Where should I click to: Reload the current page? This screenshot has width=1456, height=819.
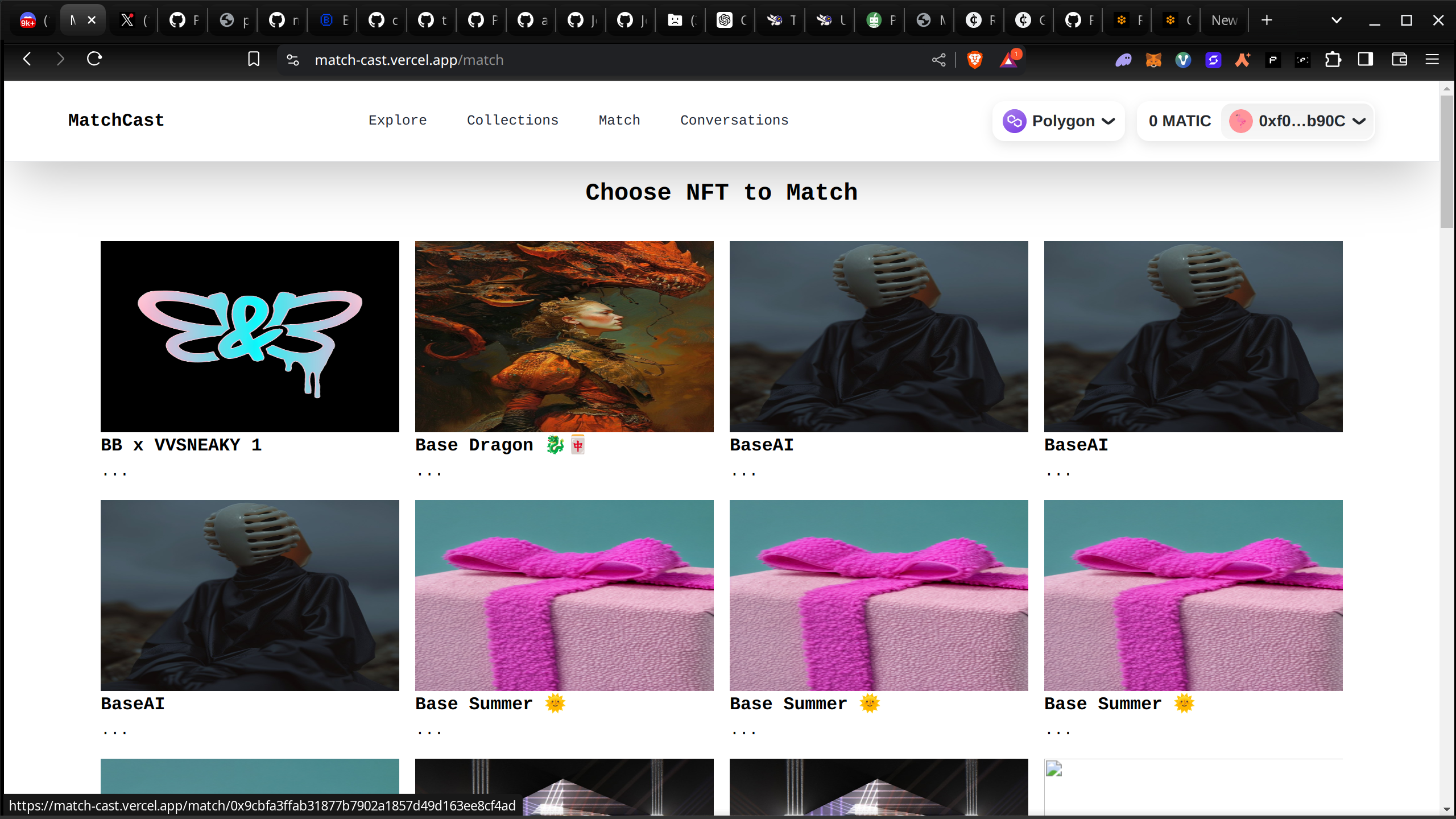94,59
